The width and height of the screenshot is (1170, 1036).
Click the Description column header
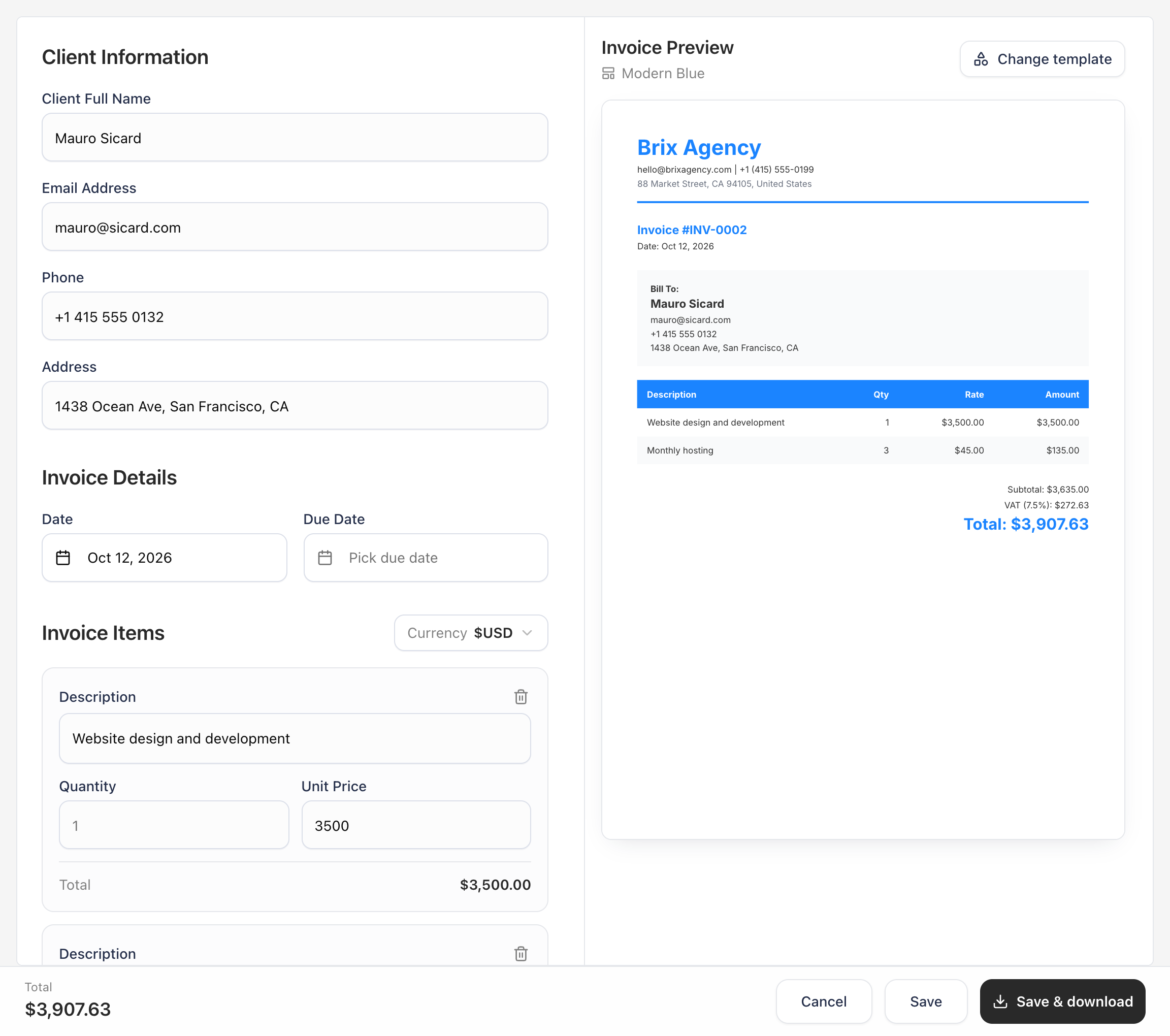pos(671,395)
